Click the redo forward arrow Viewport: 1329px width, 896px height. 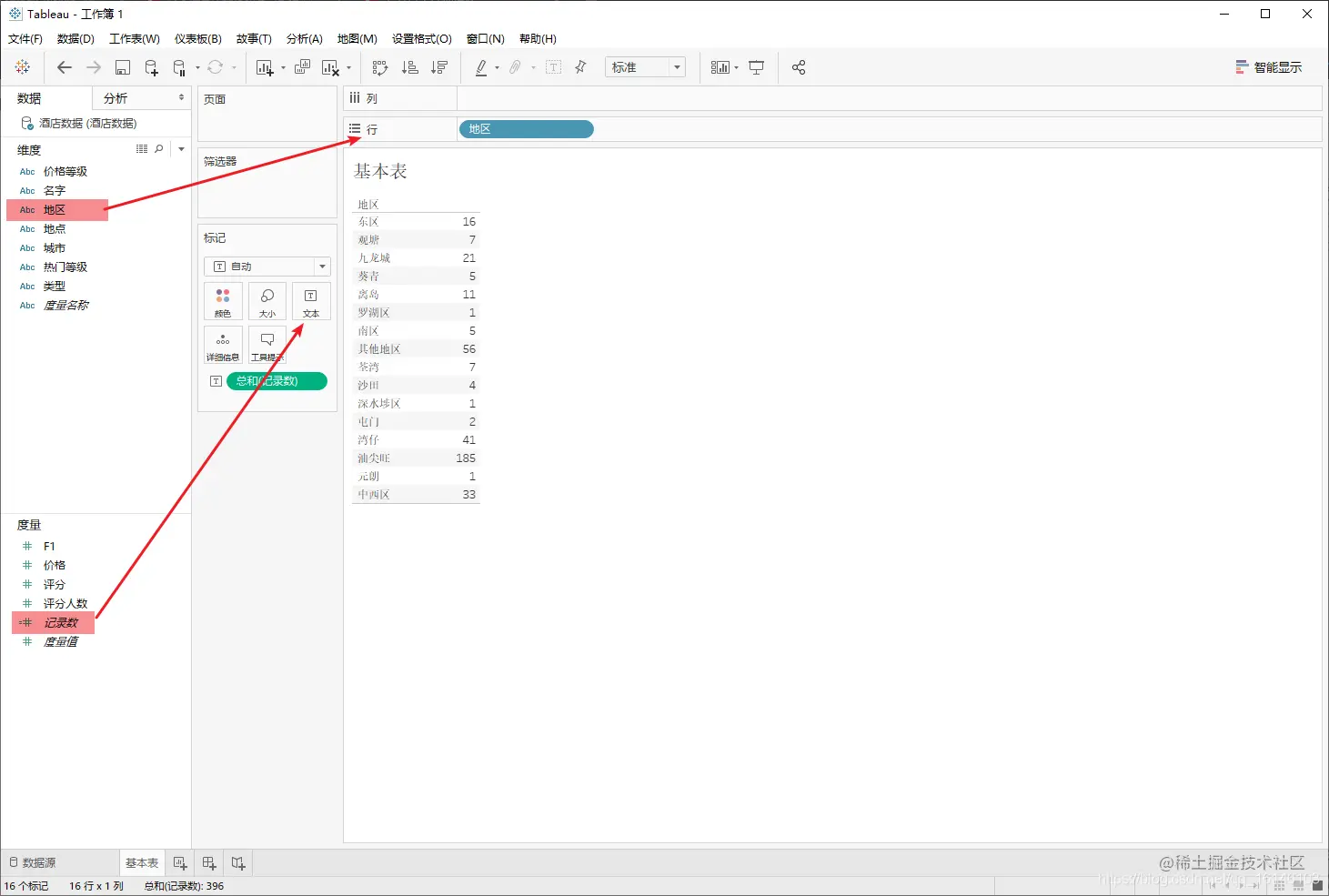click(x=94, y=67)
